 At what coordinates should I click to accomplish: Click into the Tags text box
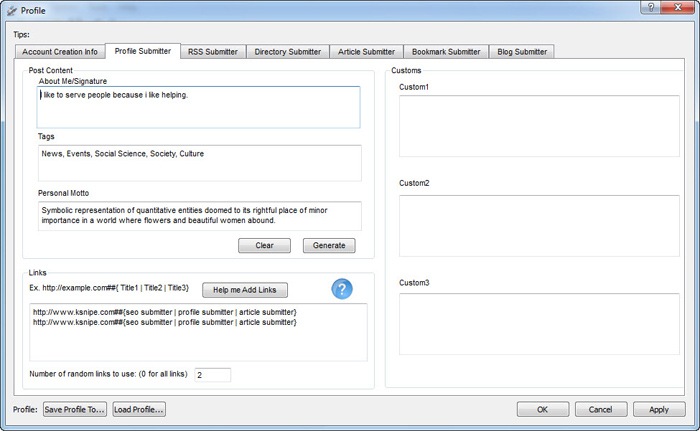pyautogui.click(x=200, y=163)
